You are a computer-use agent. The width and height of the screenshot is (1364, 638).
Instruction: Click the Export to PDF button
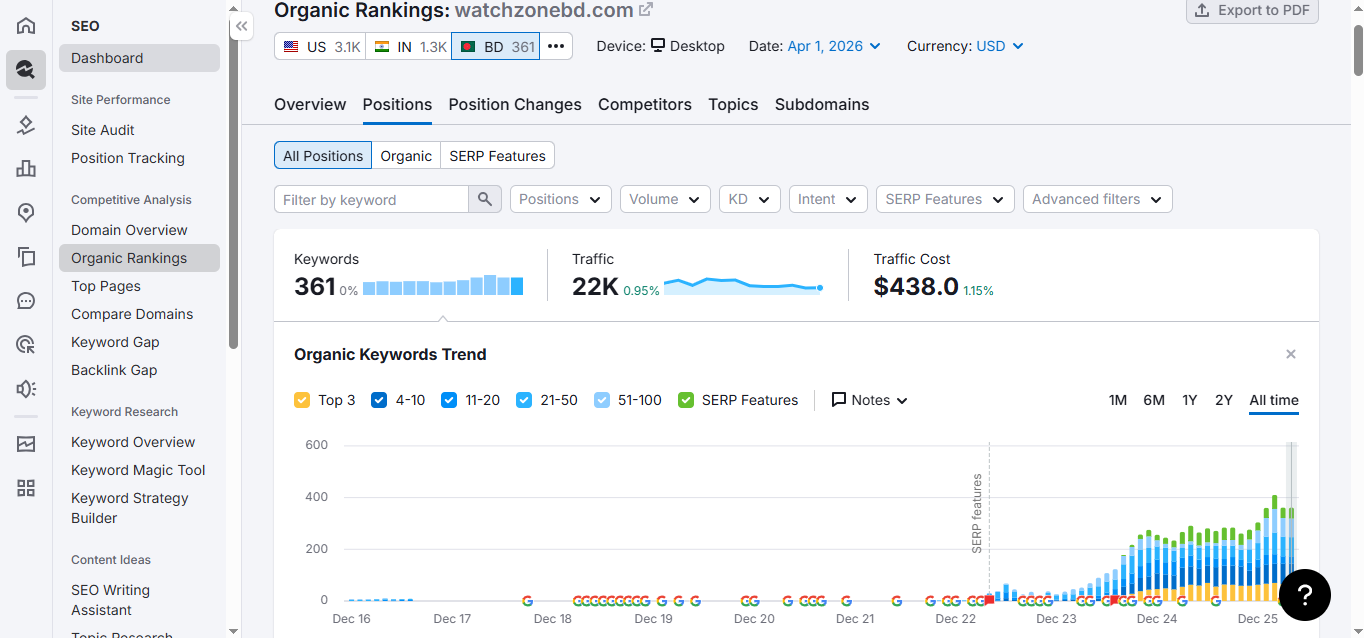tap(1252, 10)
